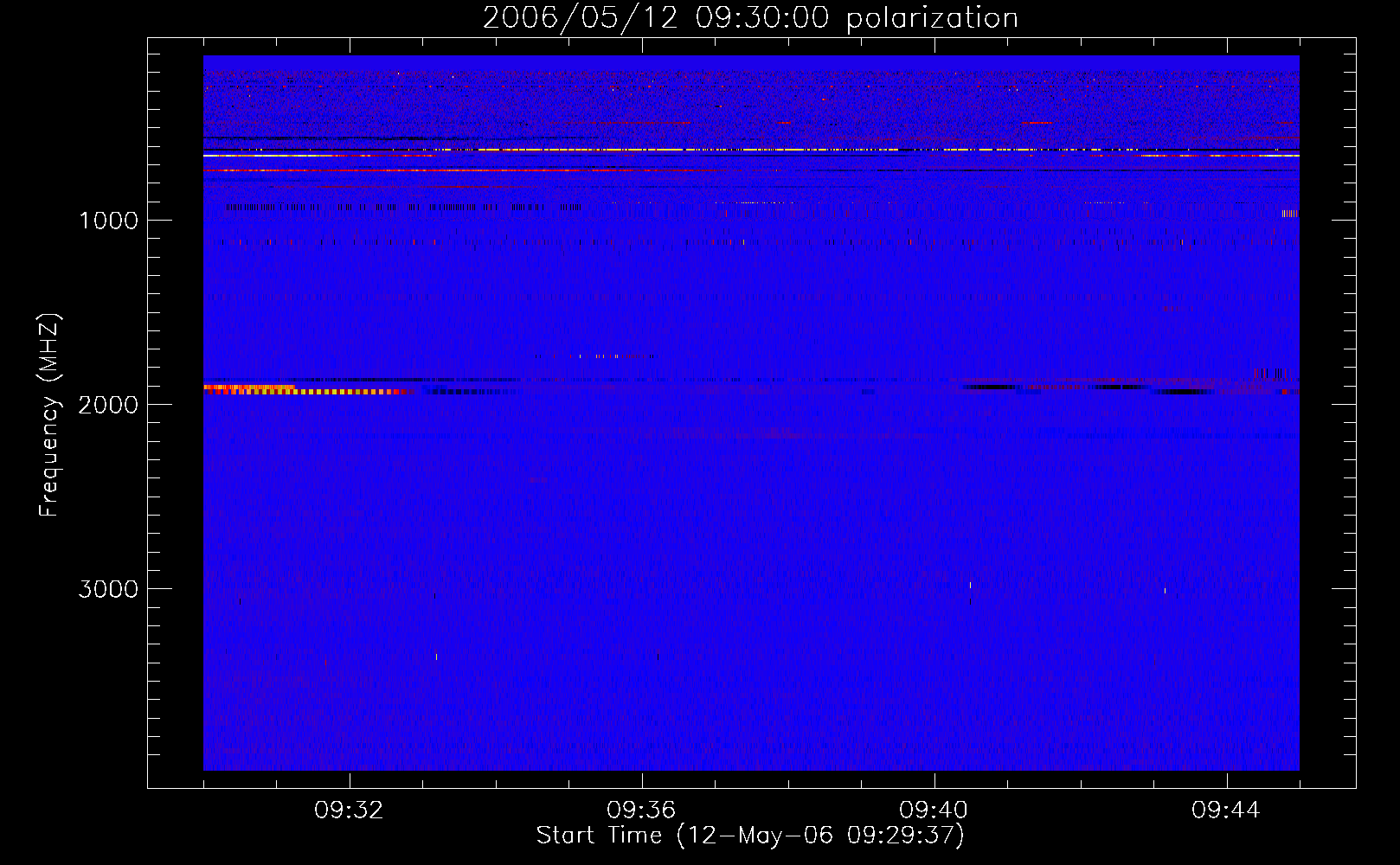The width and height of the screenshot is (1400, 865).
Task: Select the 2000 frequency tick label
Action: pyautogui.click(x=108, y=405)
